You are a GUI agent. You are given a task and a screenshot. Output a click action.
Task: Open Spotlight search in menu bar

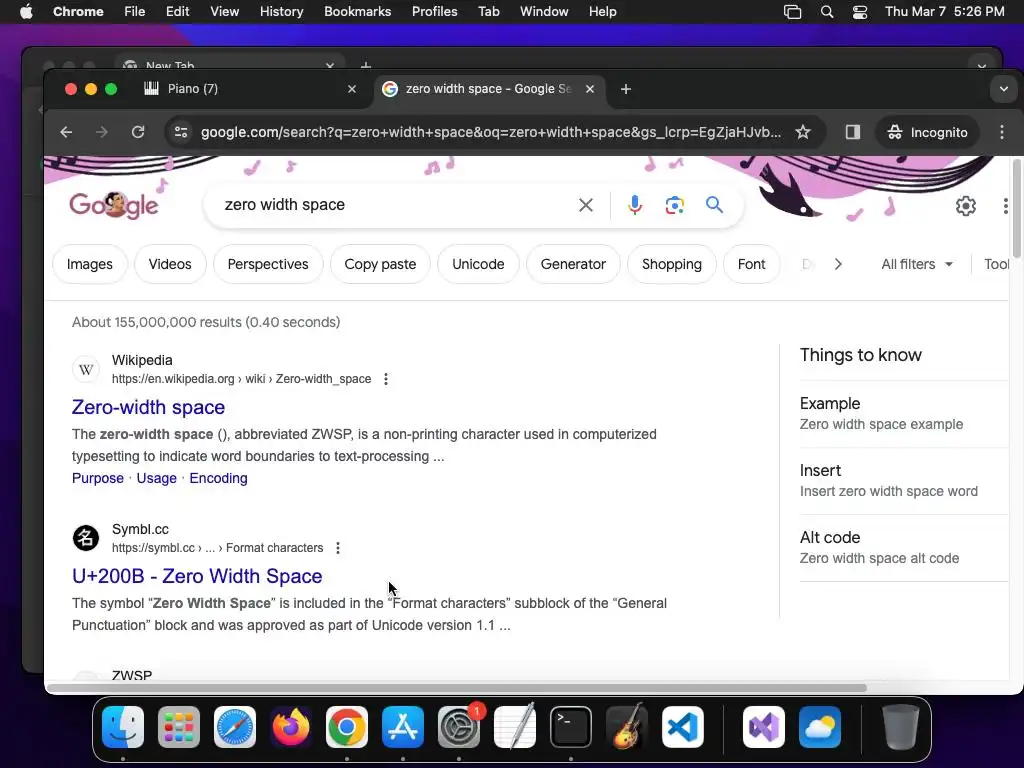tap(827, 11)
